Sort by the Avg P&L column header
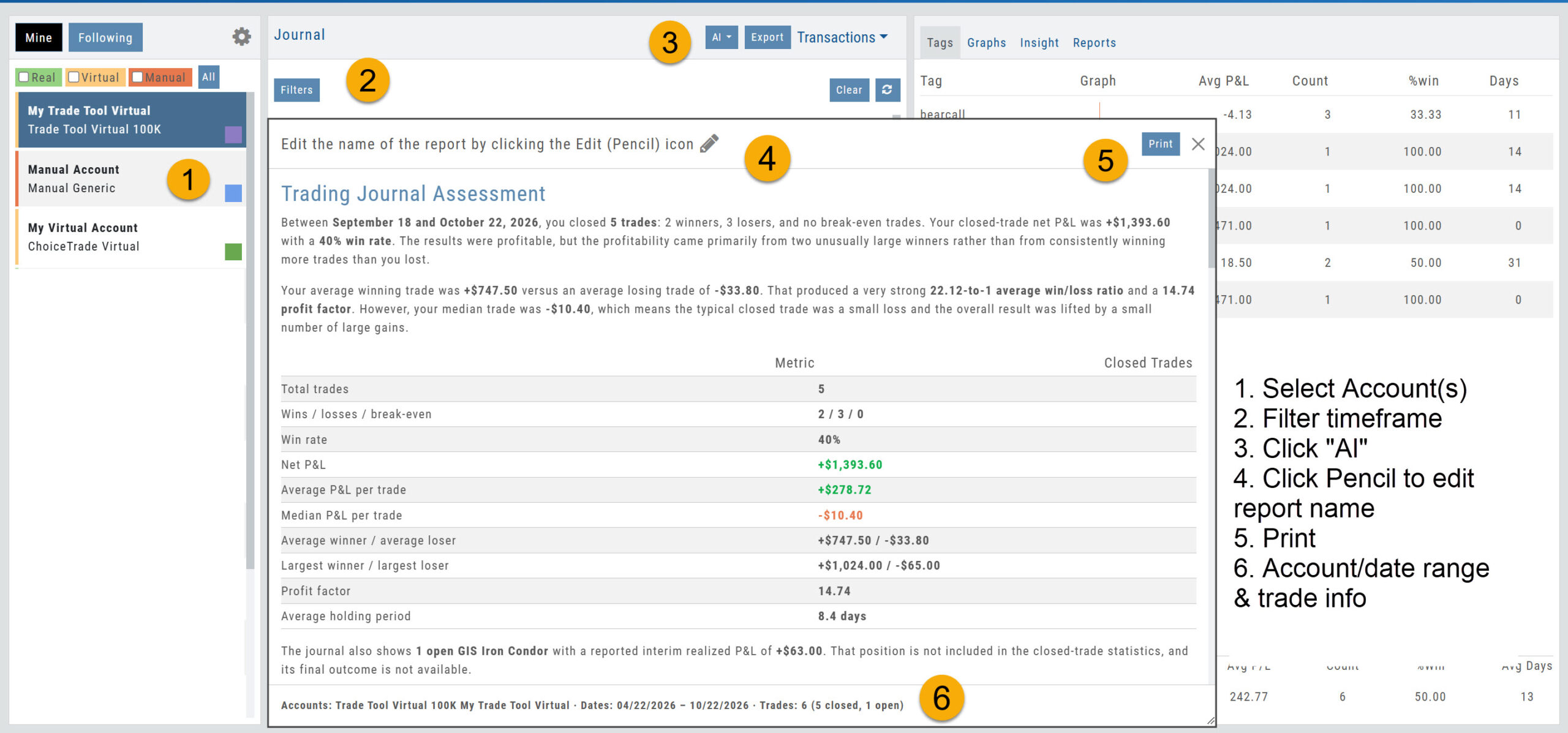The height and width of the screenshot is (733, 1568). click(x=1223, y=81)
